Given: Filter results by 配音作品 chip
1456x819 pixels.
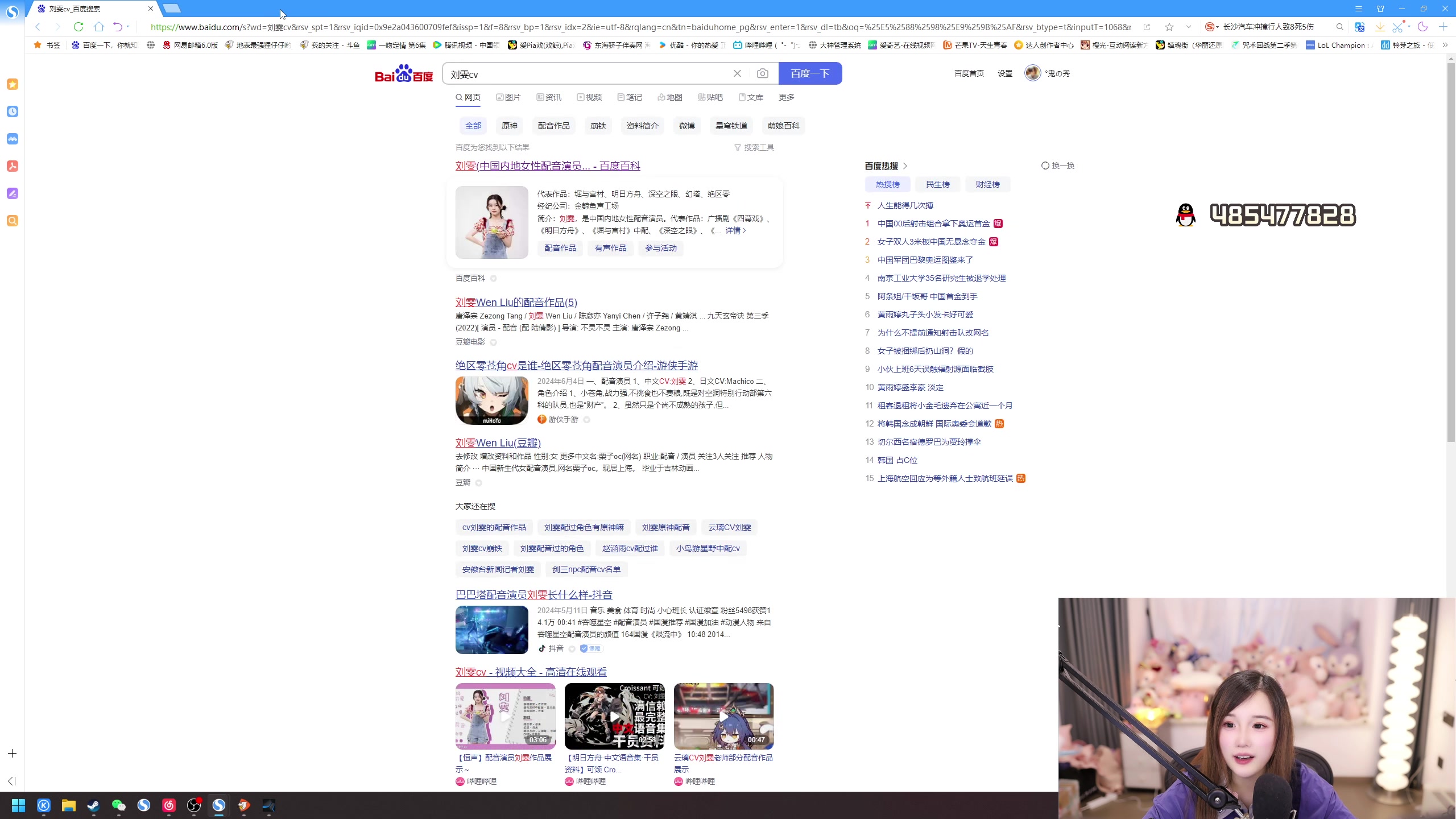Looking at the screenshot, I should pos(553,126).
